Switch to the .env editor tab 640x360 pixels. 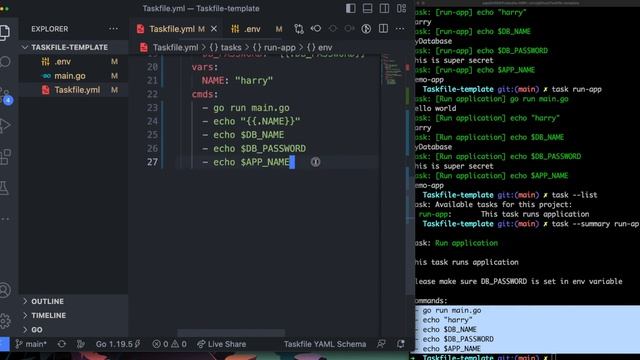[252, 29]
